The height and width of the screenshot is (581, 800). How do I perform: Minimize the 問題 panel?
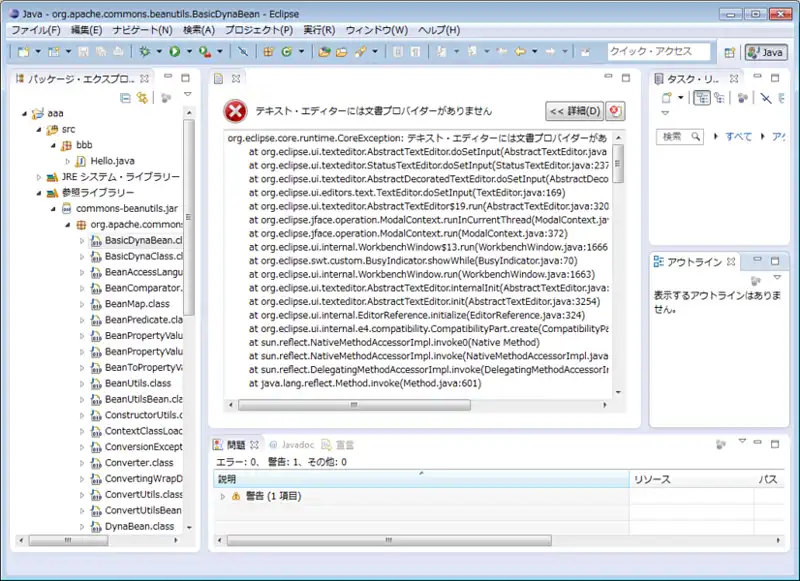pyautogui.click(x=757, y=443)
